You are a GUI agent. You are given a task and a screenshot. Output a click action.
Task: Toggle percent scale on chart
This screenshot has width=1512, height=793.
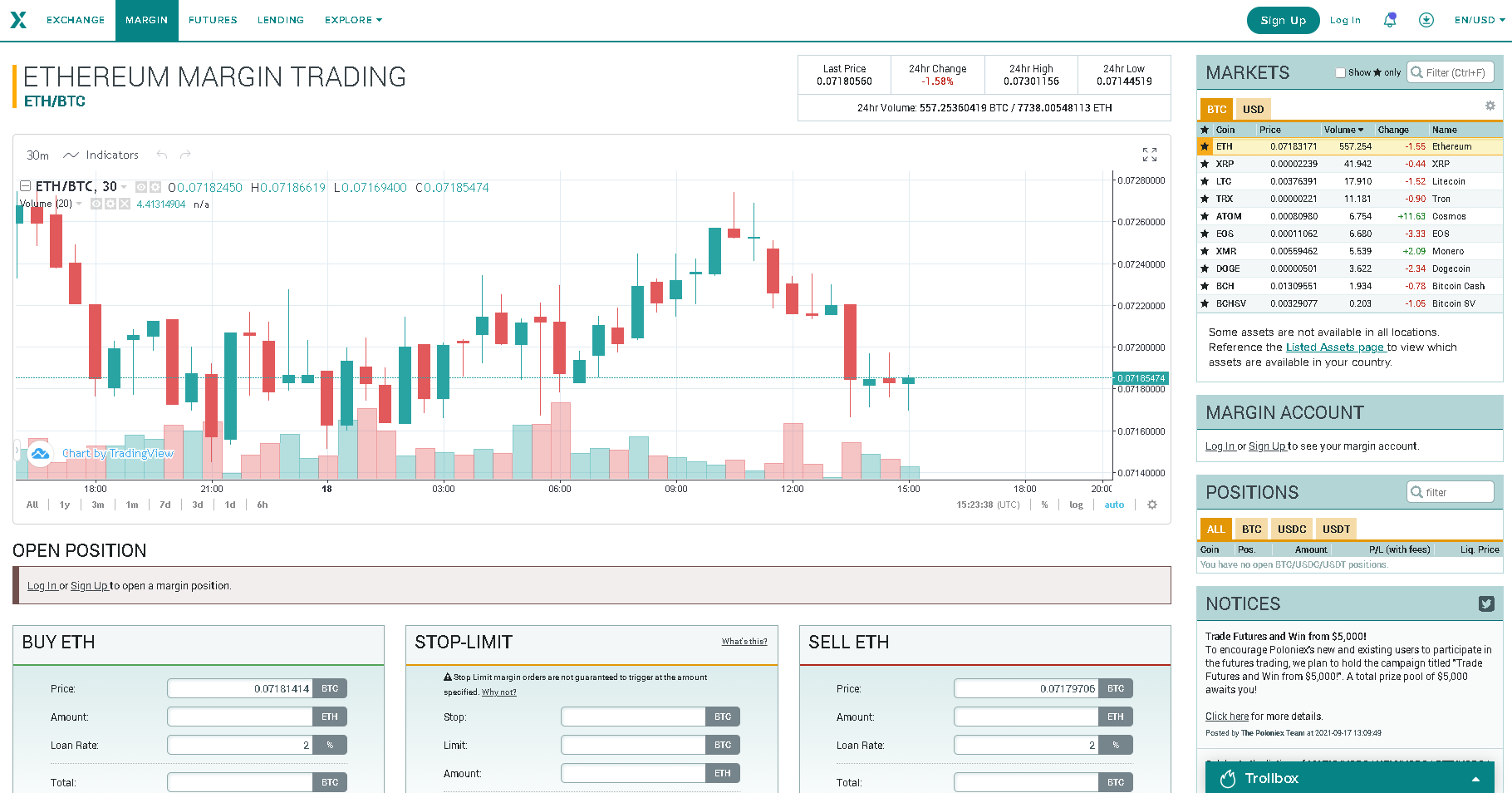pos(1044,505)
